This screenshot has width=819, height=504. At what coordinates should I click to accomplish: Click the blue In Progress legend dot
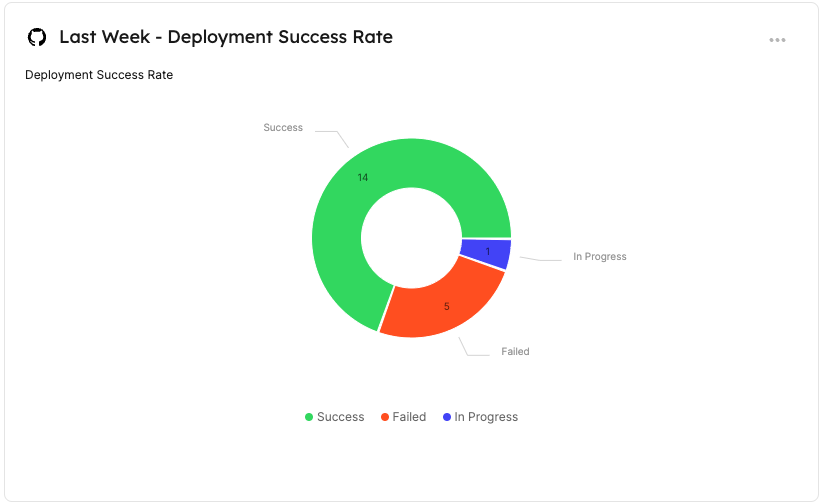(446, 417)
